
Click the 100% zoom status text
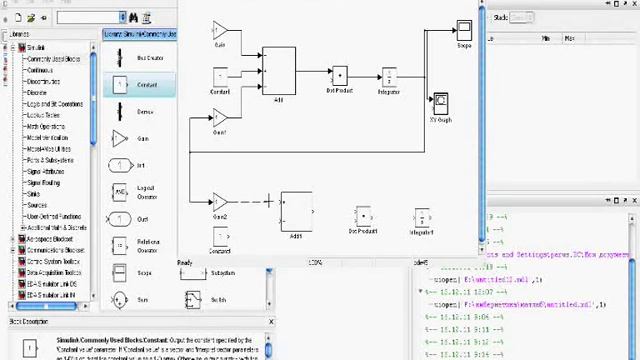pos(315,262)
